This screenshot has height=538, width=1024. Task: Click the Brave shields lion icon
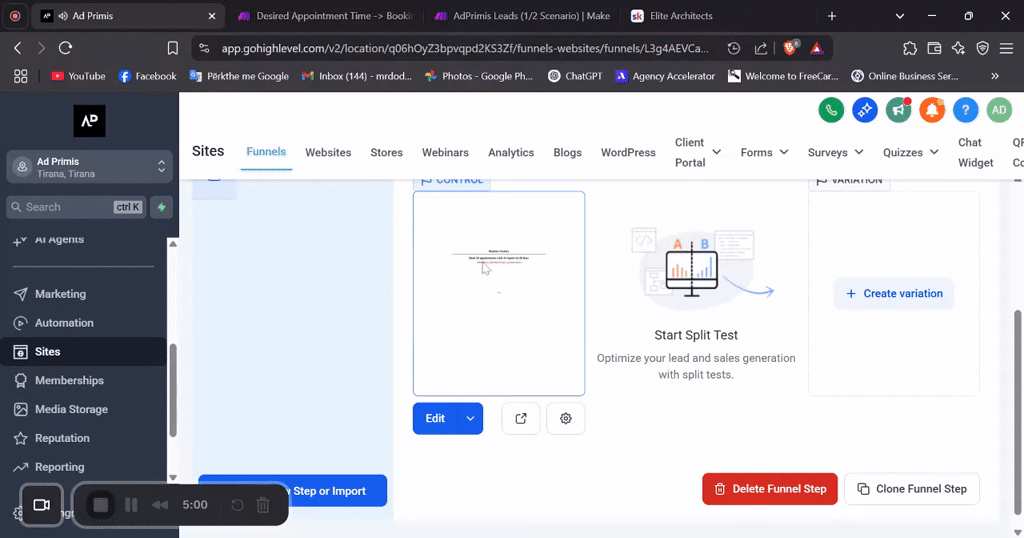790,48
